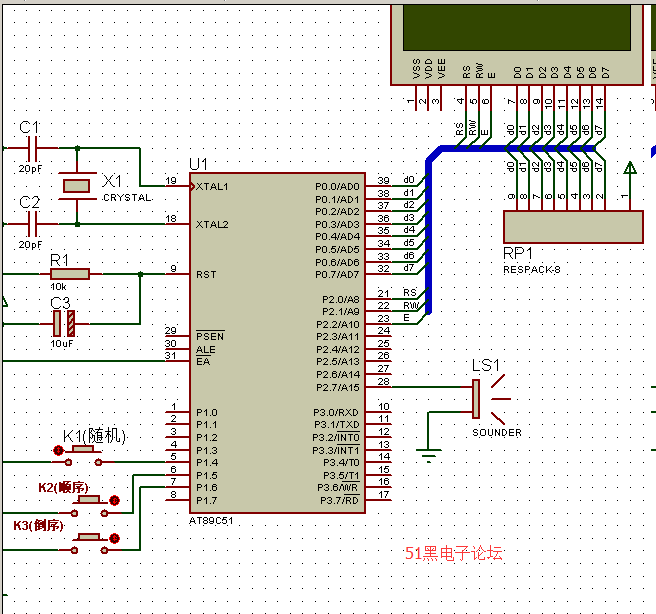Select resistor R1 body
Image resolution: width=656 pixels, height=614 pixels.
point(70,274)
